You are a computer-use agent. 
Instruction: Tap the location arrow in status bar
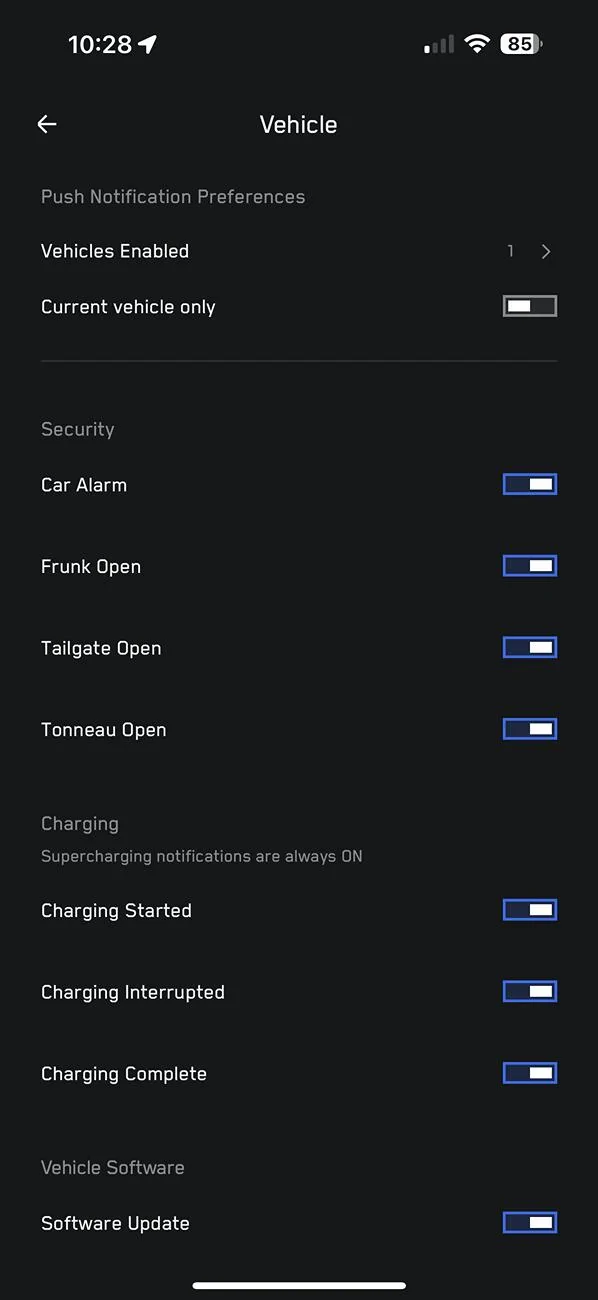coord(148,44)
